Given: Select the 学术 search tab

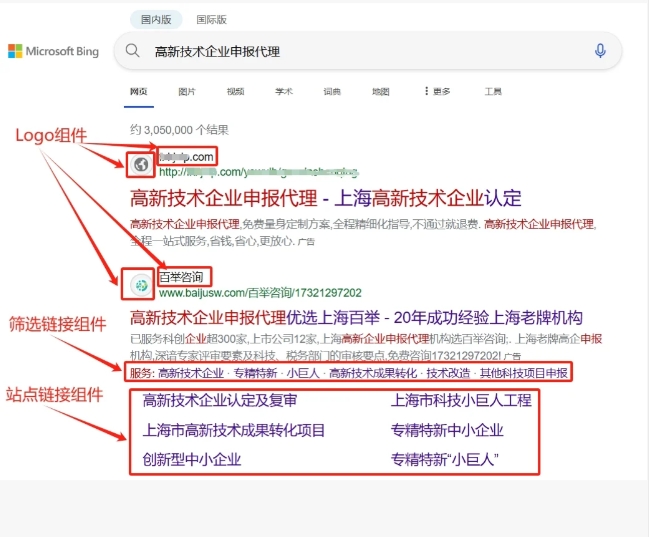Looking at the screenshot, I should click(284, 91).
